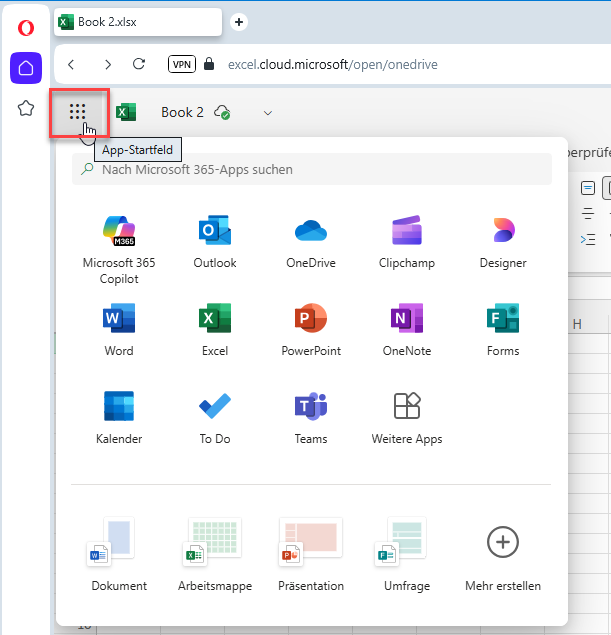Click the align lines icon in ribbon
The width and height of the screenshot is (611, 635).
(x=588, y=213)
